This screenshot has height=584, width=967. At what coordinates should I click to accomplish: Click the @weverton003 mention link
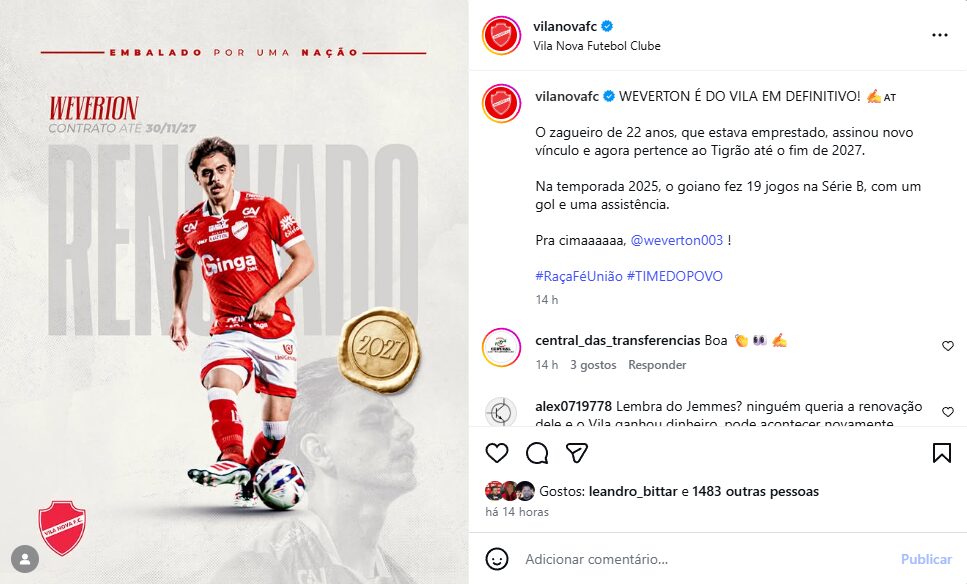point(677,241)
